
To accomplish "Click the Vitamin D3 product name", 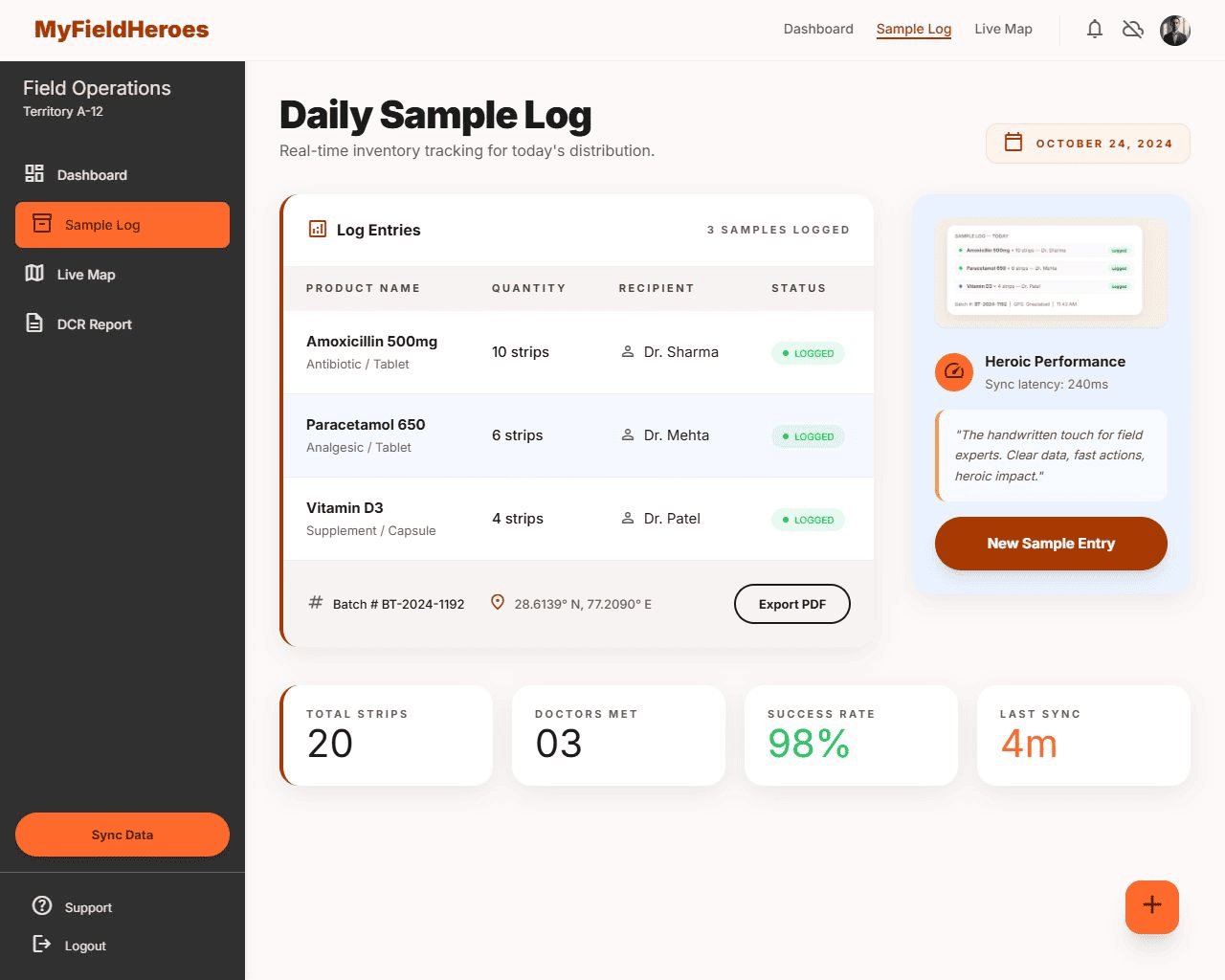I will click(x=345, y=507).
